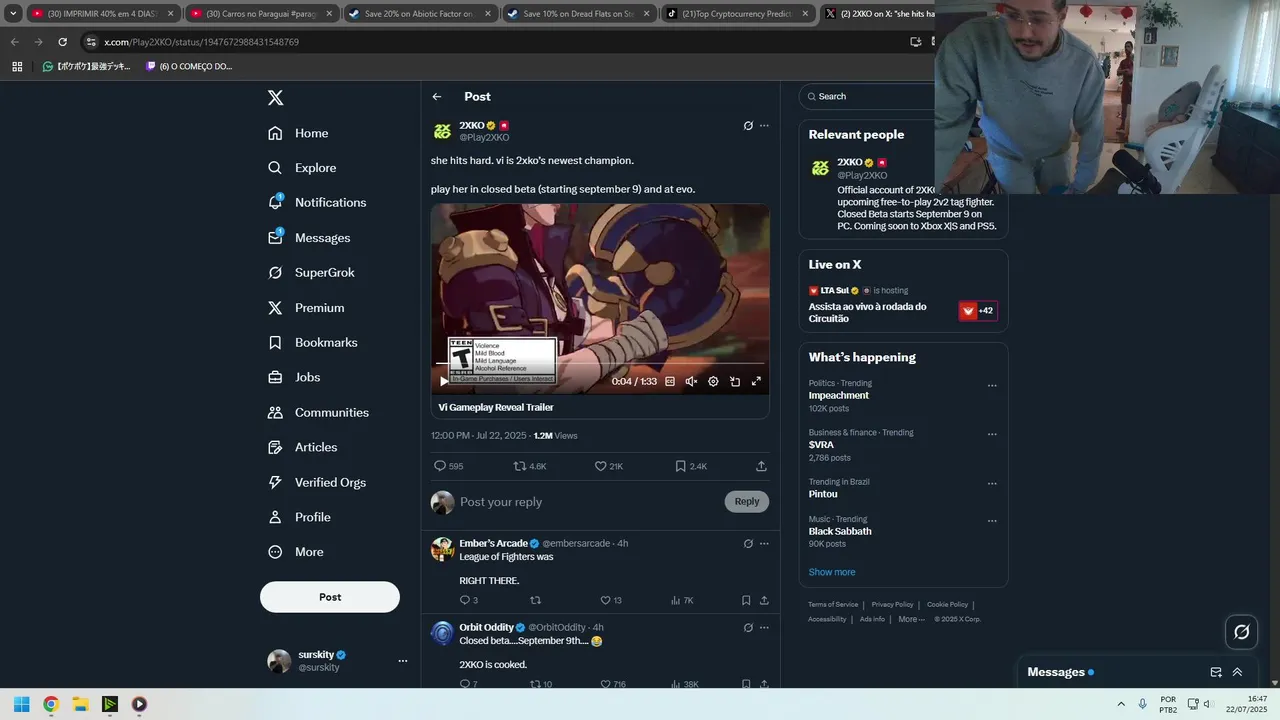
Task: Click the X logo in the sidebar
Action: tap(276, 98)
